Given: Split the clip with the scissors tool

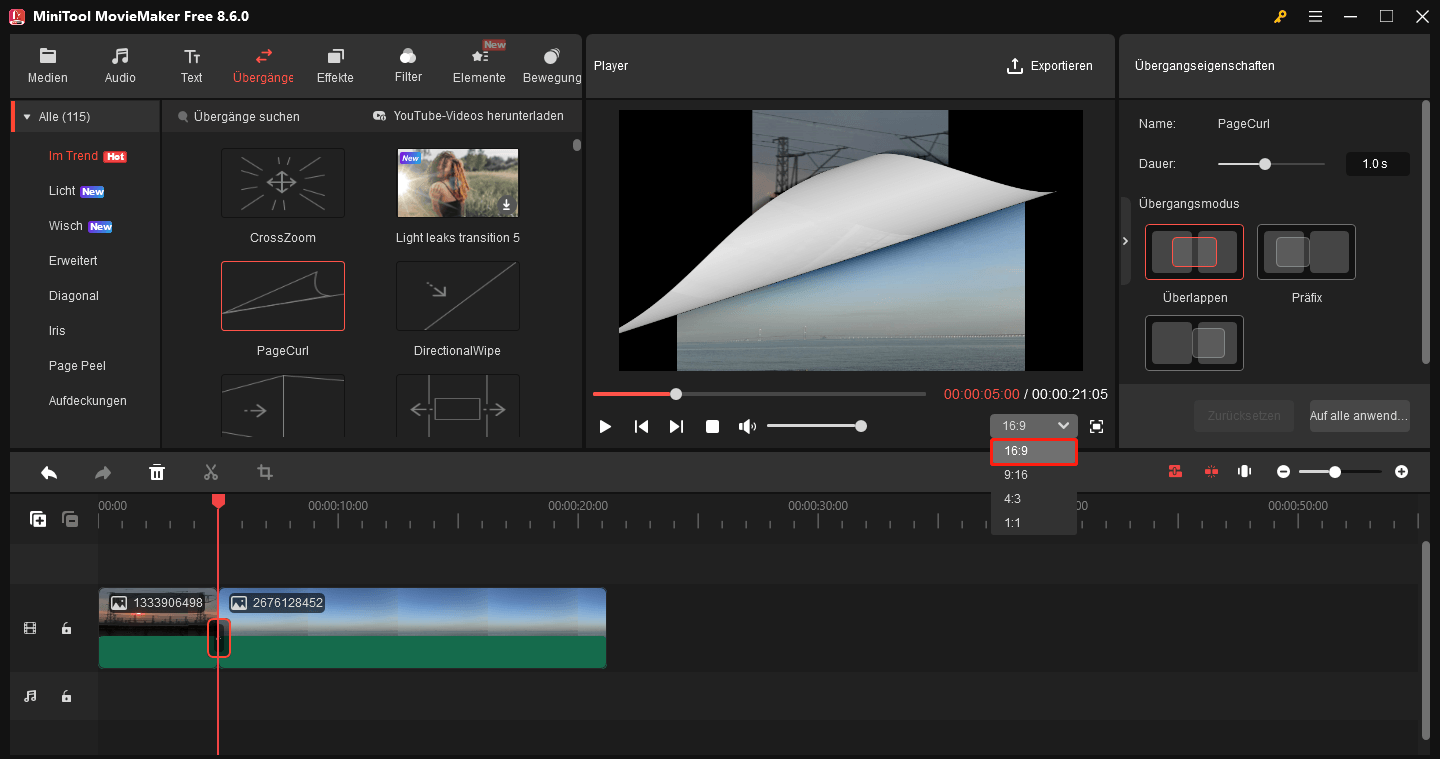Looking at the screenshot, I should coord(211,471).
